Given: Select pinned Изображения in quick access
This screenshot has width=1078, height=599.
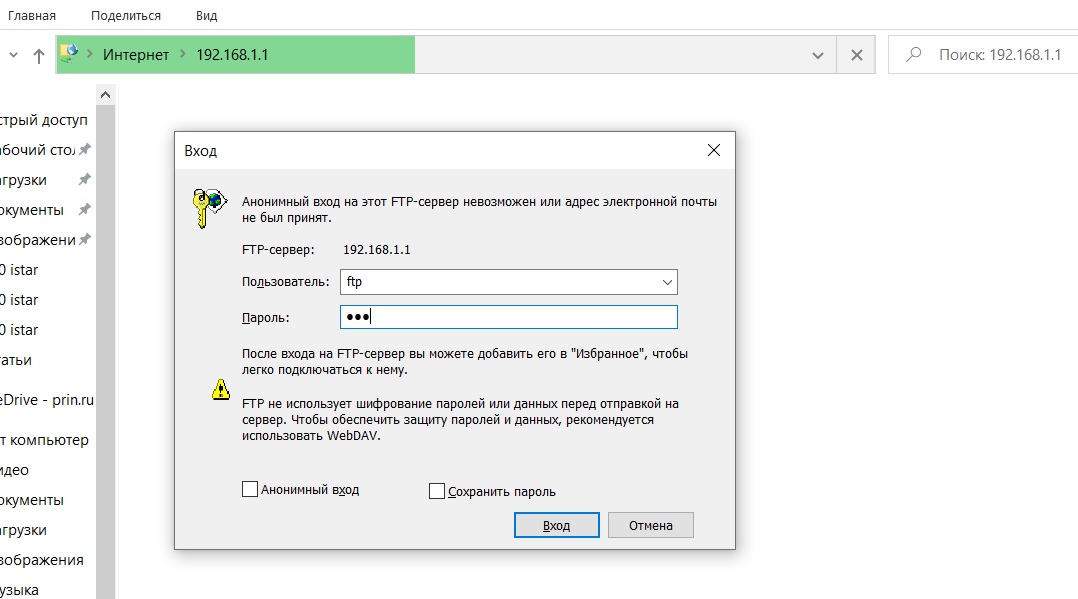Looking at the screenshot, I should click(38, 240).
